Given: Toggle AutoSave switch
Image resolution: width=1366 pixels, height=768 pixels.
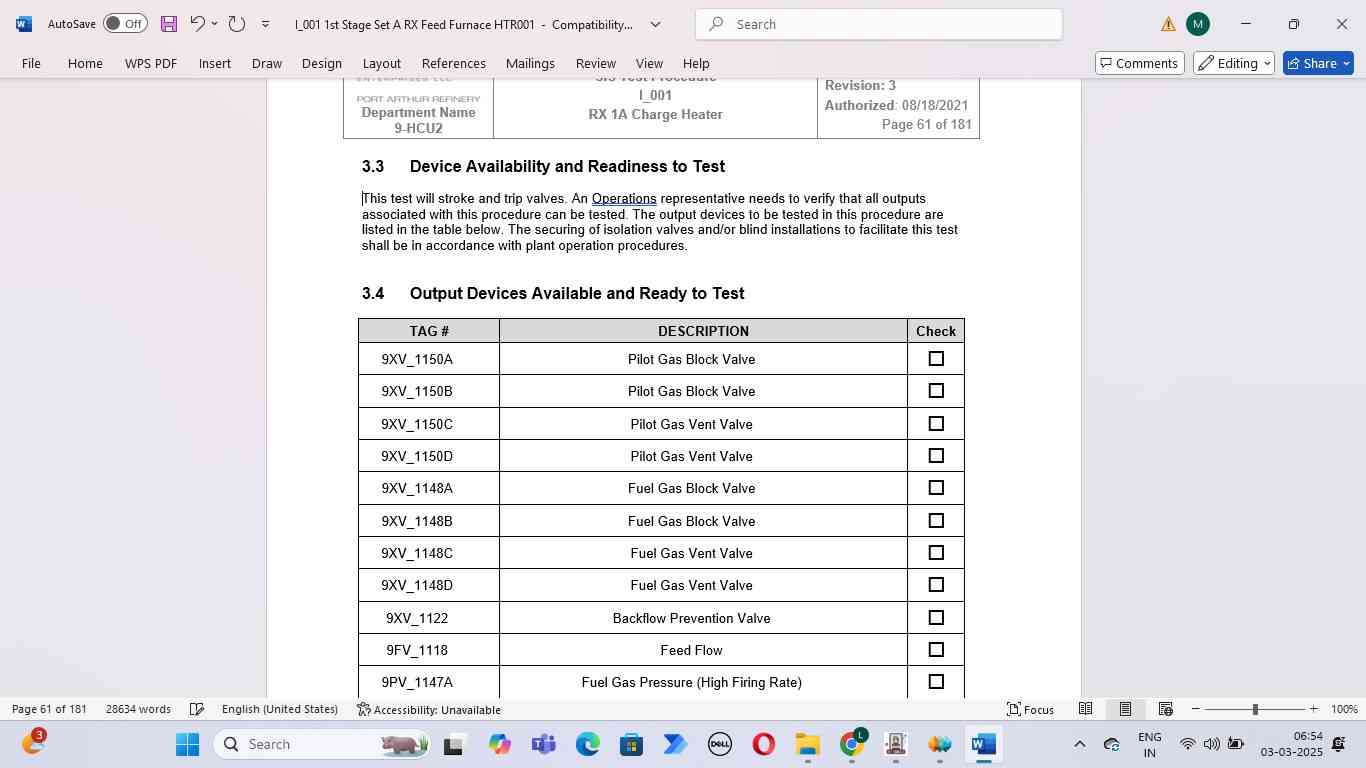Looking at the screenshot, I should pos(125,24).
